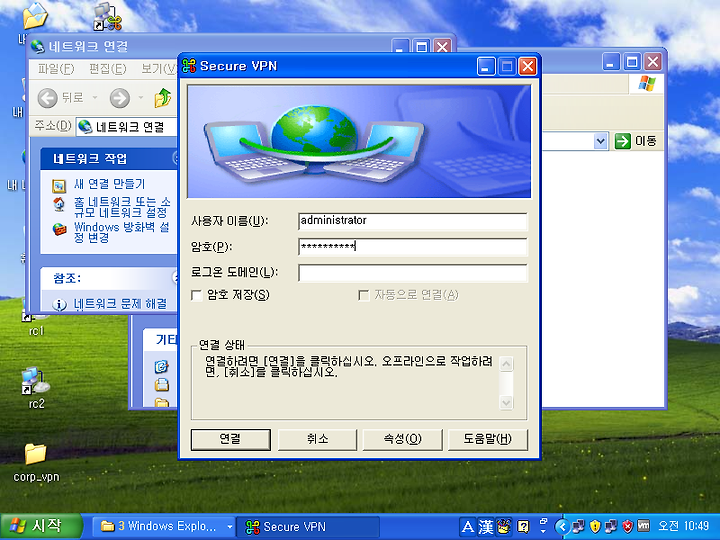Click the 도움말(H) help button
This screenshot has height=540, width=720.
tap(488, 439)
